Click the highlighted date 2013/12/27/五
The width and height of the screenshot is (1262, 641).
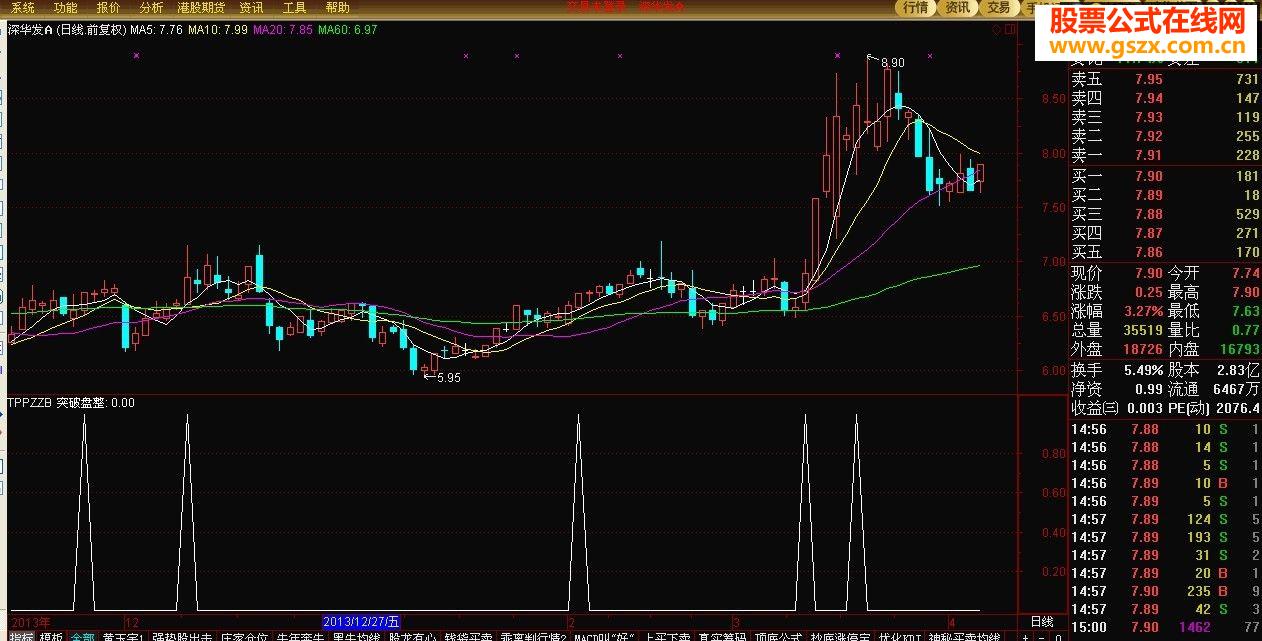pyautogui.click(x=362, y=621)
